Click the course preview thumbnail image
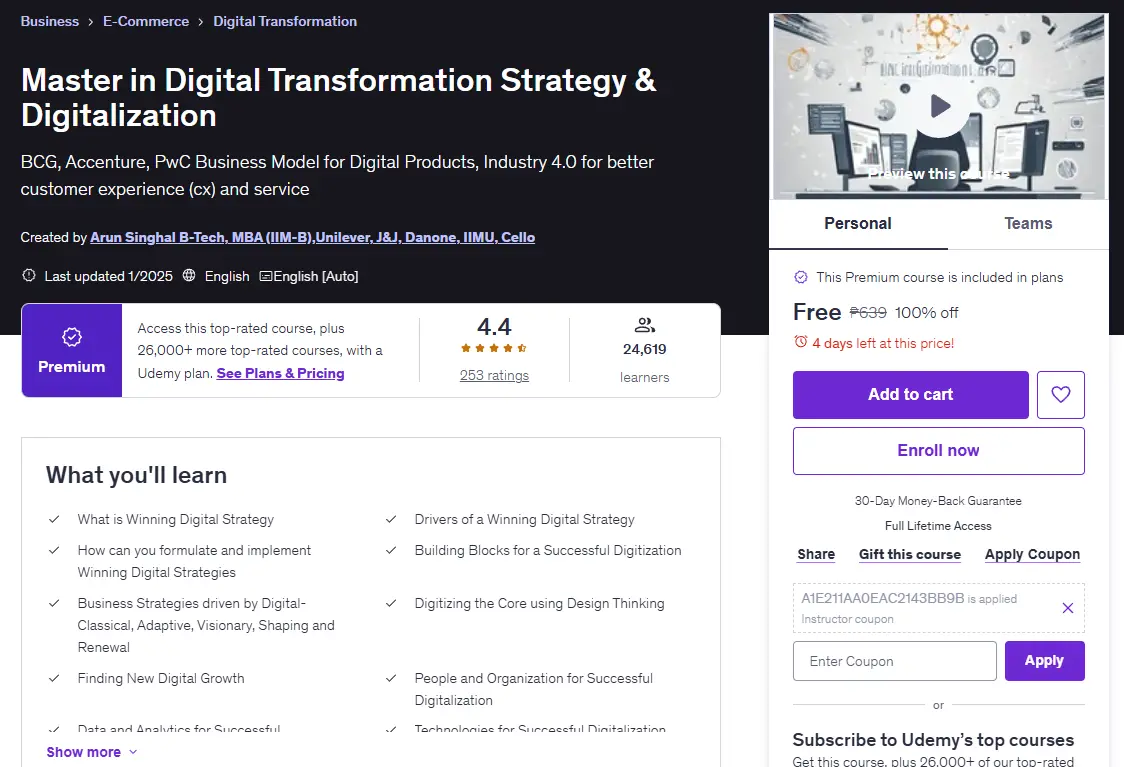 [939, 107]
